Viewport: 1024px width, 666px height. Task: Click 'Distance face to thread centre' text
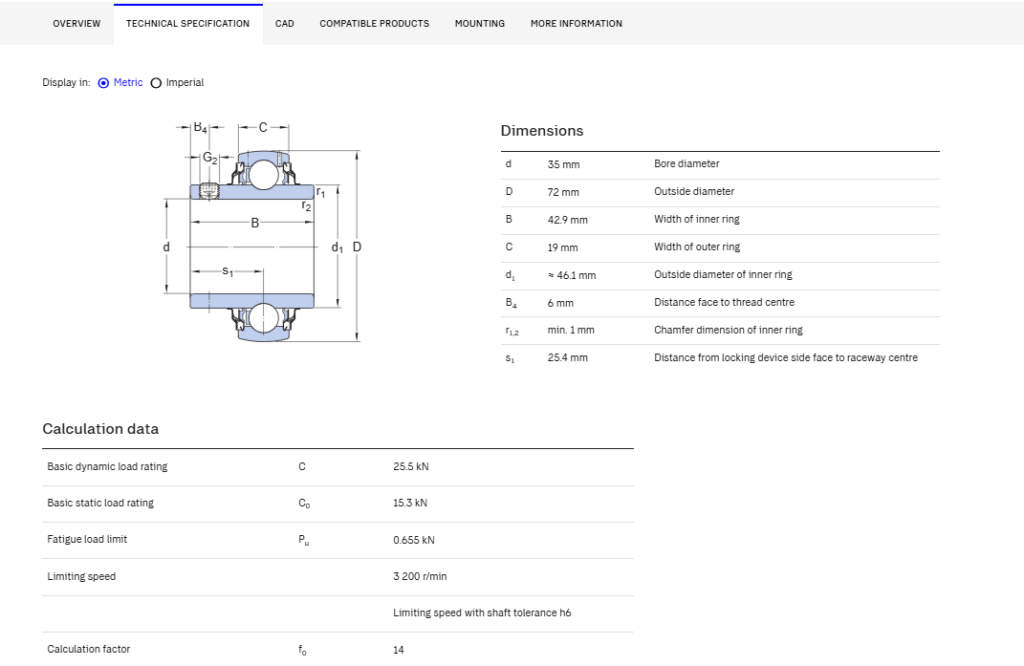(724, 302)
